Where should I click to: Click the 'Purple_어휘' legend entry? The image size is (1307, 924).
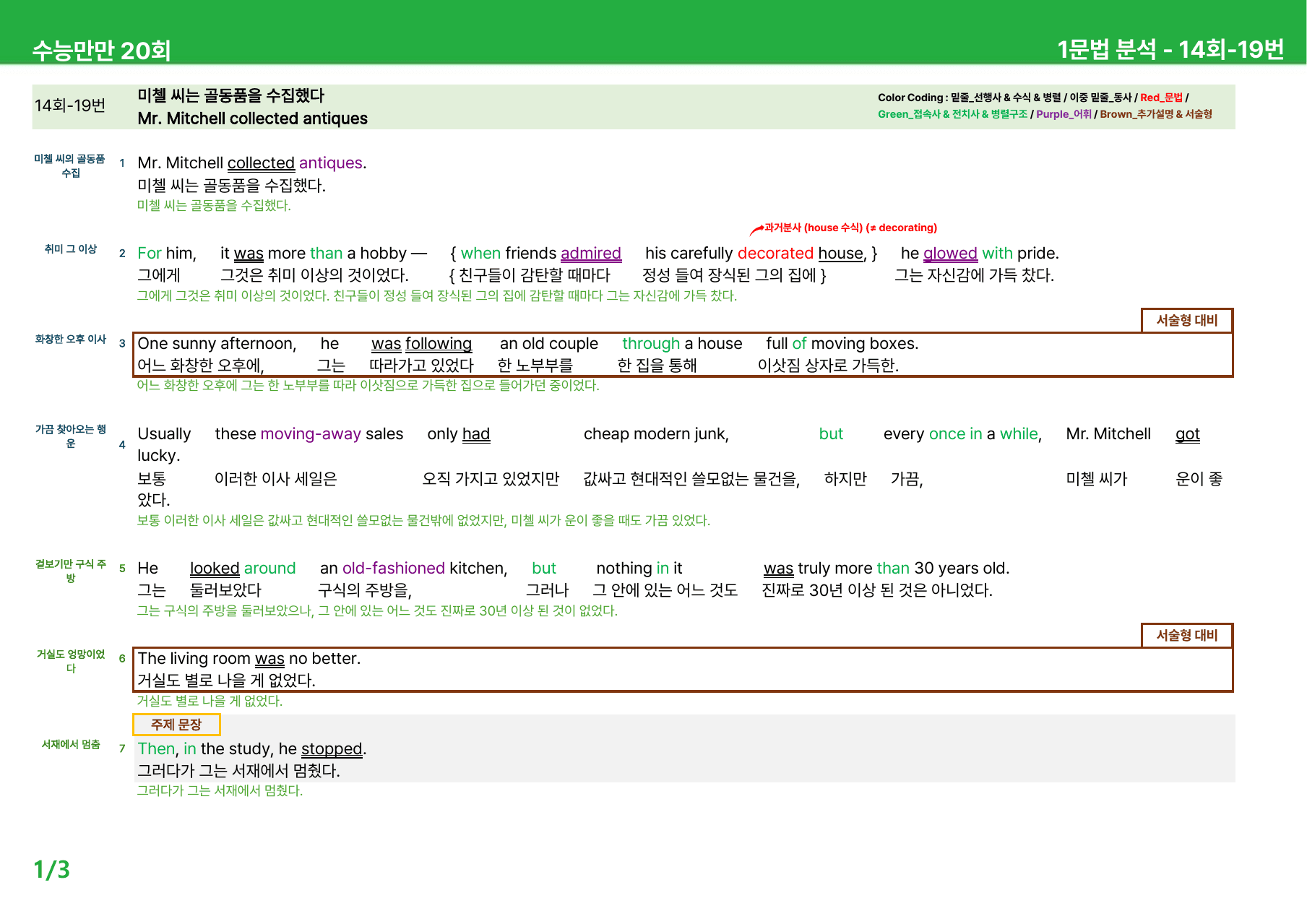tap(1064, 114)
